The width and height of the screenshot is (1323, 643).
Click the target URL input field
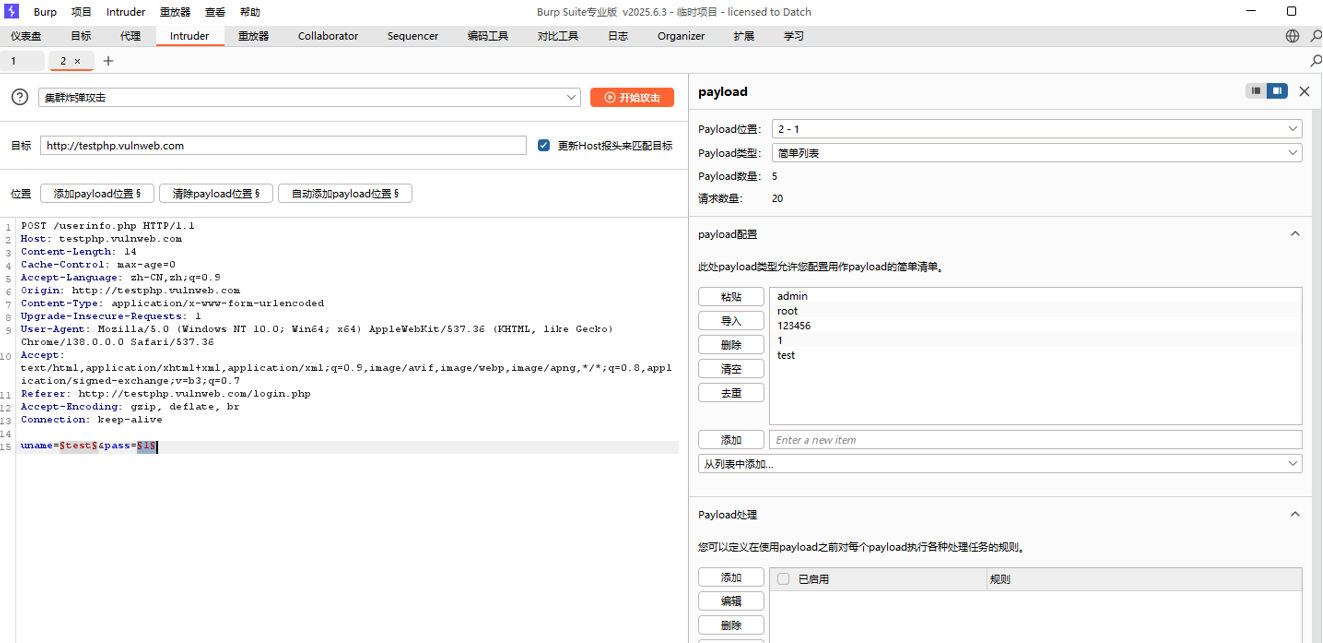pyautogui.click(x=283, y=146)
